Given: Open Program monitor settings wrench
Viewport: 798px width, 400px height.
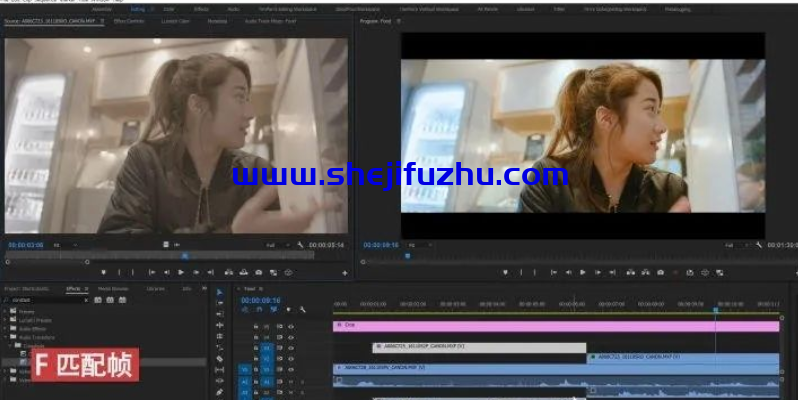Looking at the screenshot, I should tap(759, 245).
